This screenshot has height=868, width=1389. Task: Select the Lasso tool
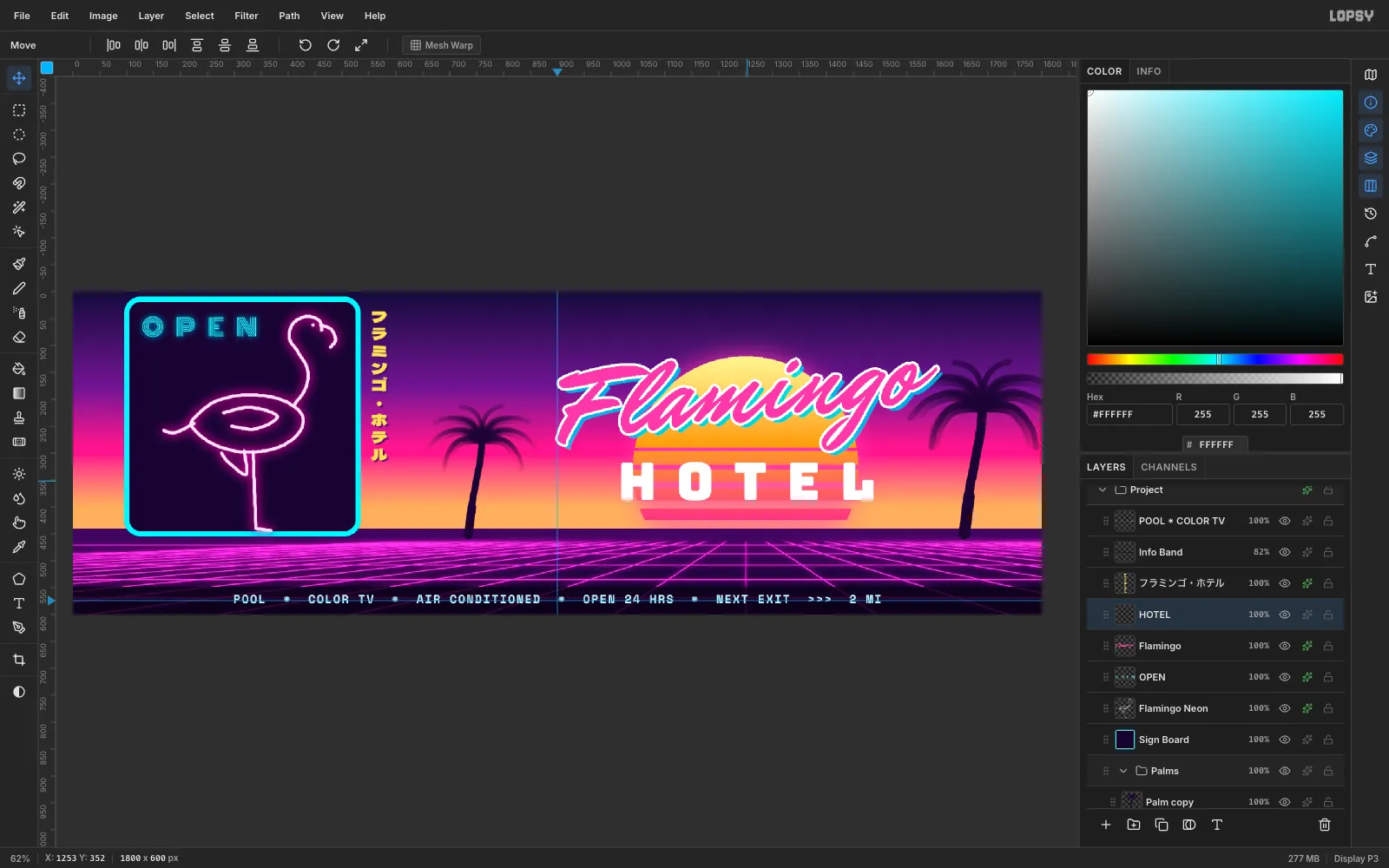(x=19, y=159)
